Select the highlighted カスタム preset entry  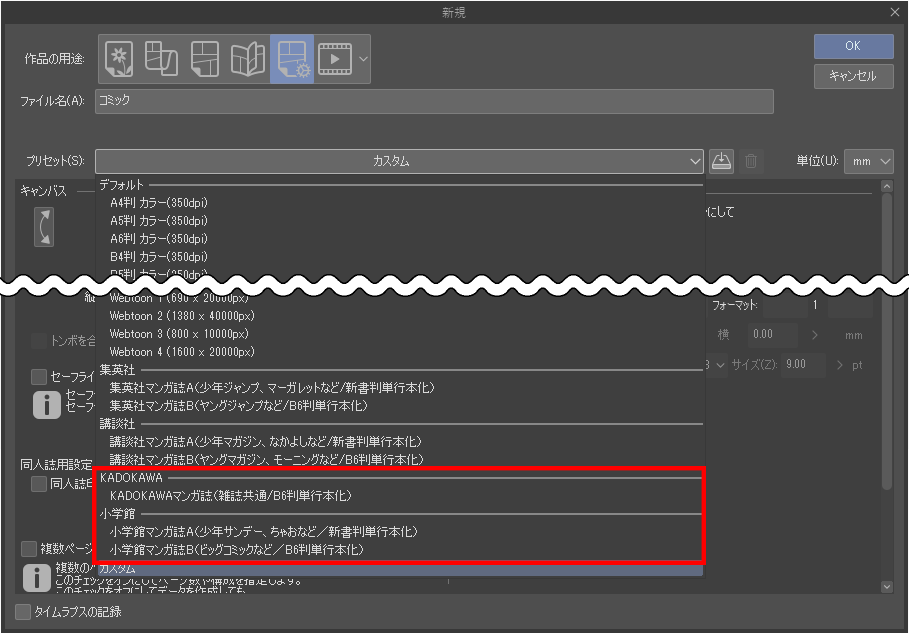(399, 569)
